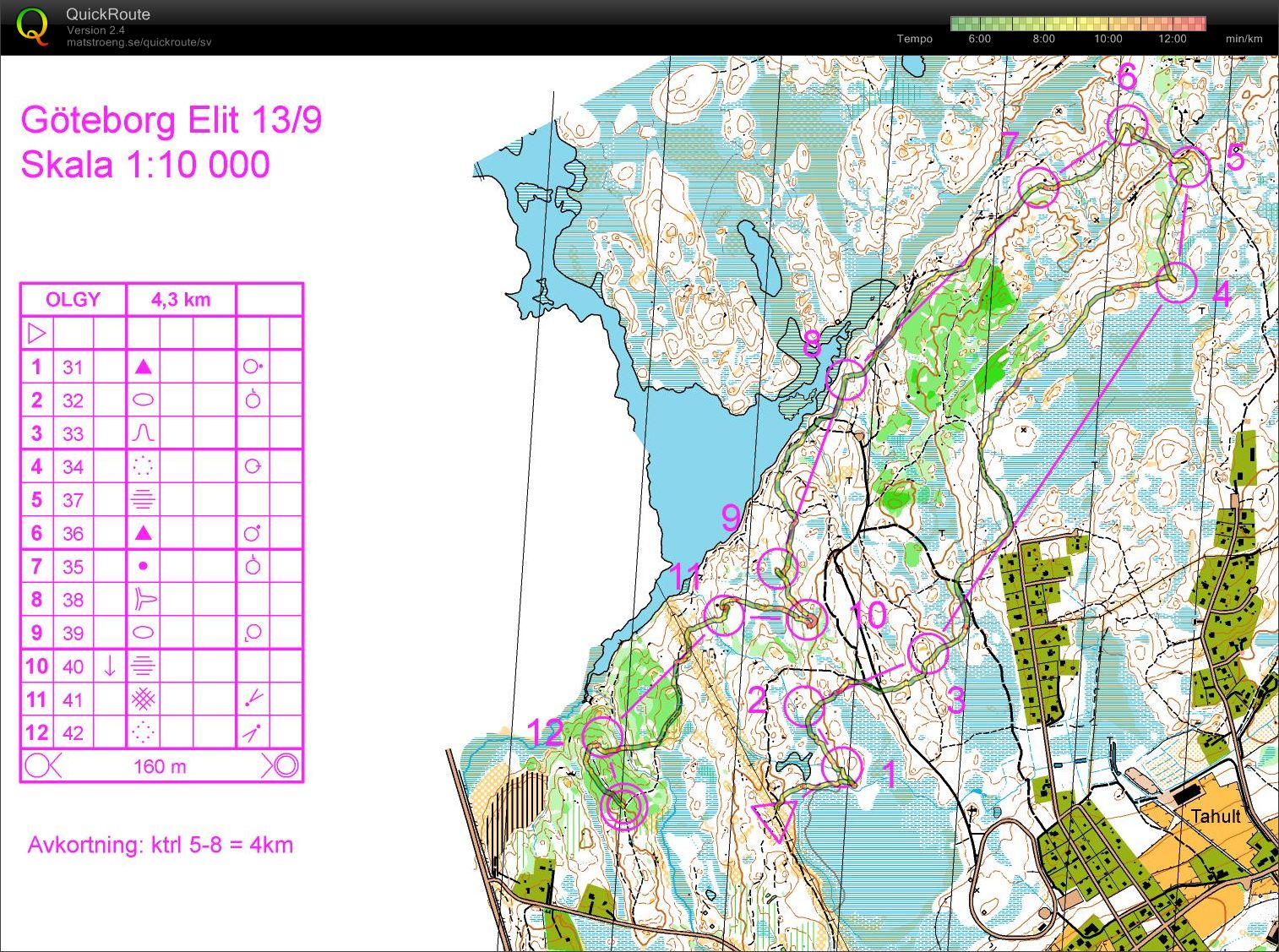
Task: Click the knoll symbol in row 1 (code 31)
Action: [x=143, y=367]
